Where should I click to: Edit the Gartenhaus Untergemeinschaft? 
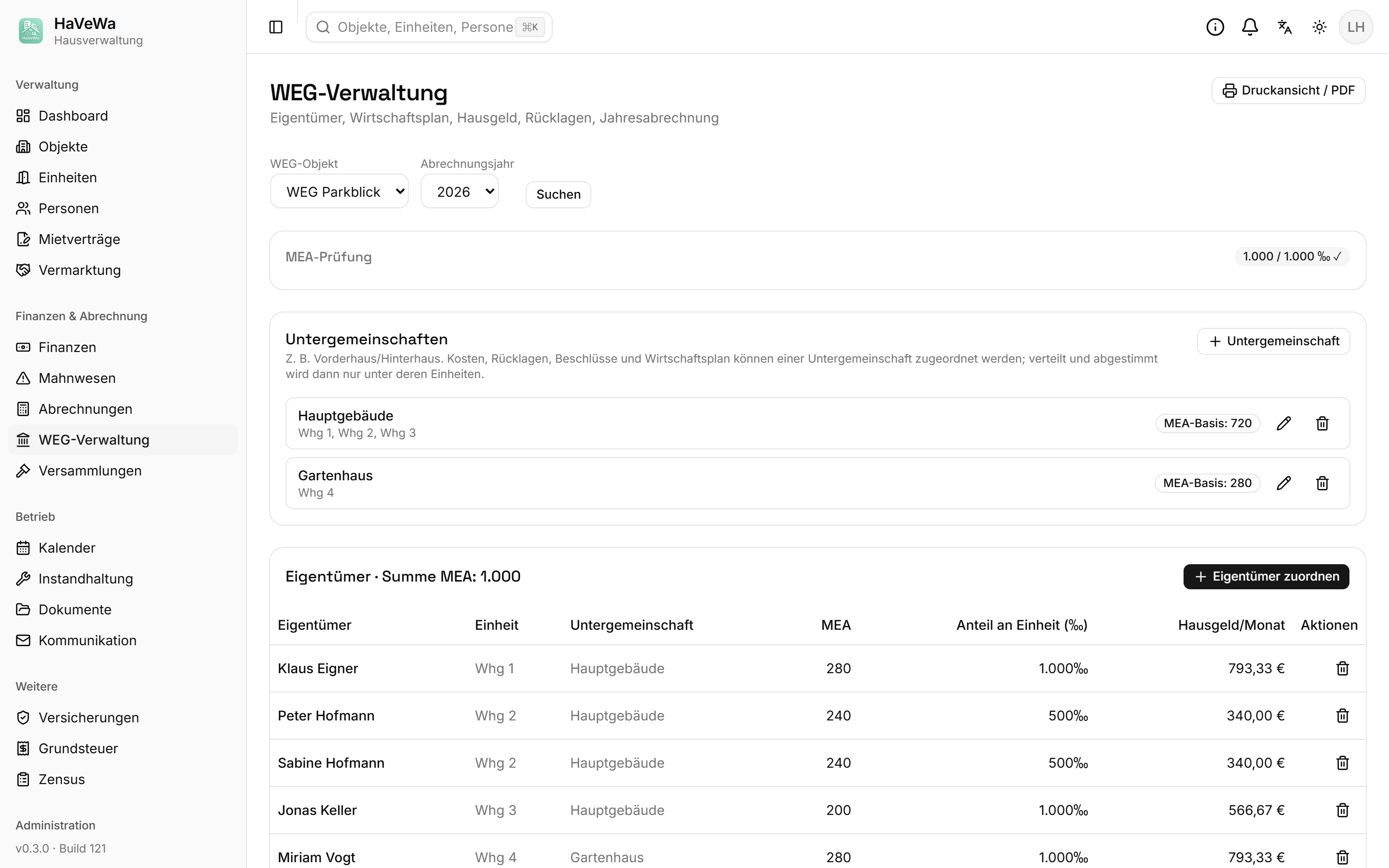coord(1284,483)
